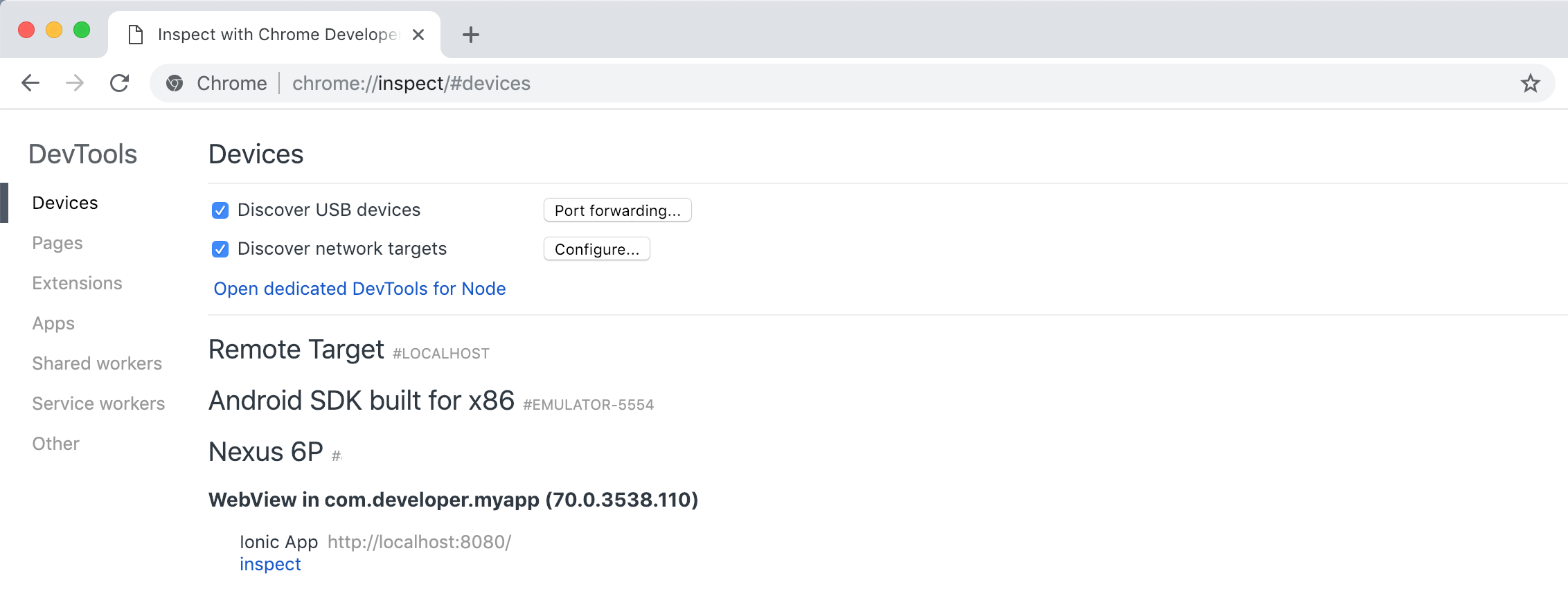
Task: Switch to Service workers section
Action: 98,404
